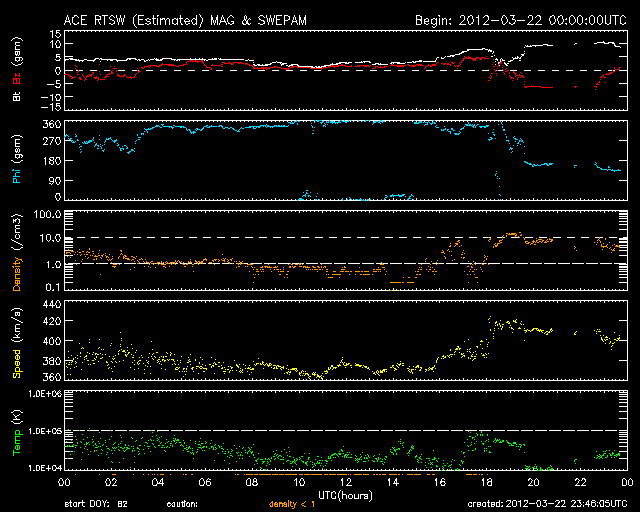Click the Begin: 2012-03-22 00:00:00UTC timestamp

[521, 20]
